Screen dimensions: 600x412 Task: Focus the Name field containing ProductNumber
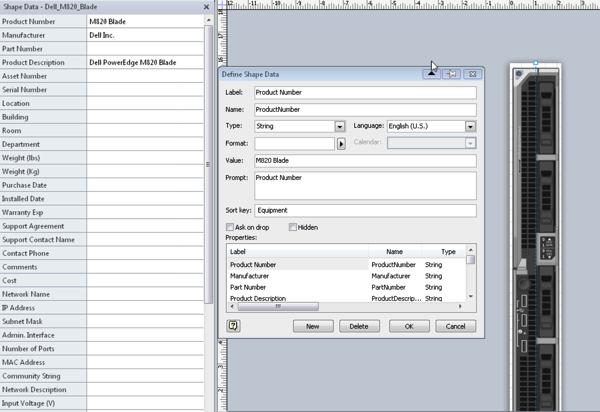(365, 110)
